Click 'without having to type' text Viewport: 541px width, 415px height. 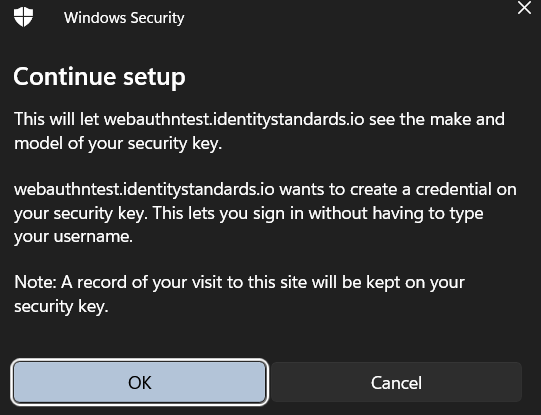point(396,213)
